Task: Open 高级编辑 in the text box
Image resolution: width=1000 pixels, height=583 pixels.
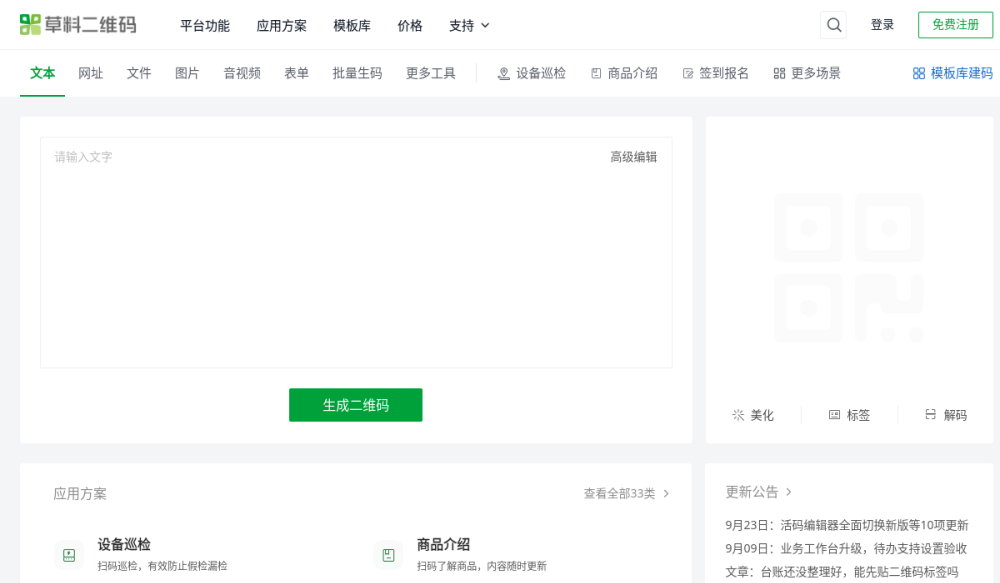Action: coord(633,157)
